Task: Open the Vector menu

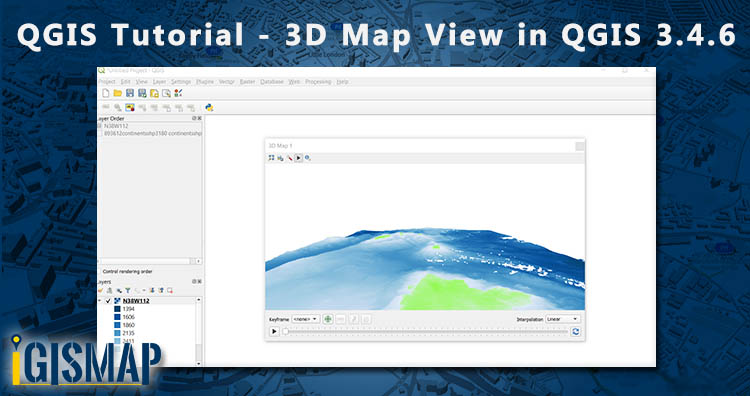Action: (x=227, y=82)
